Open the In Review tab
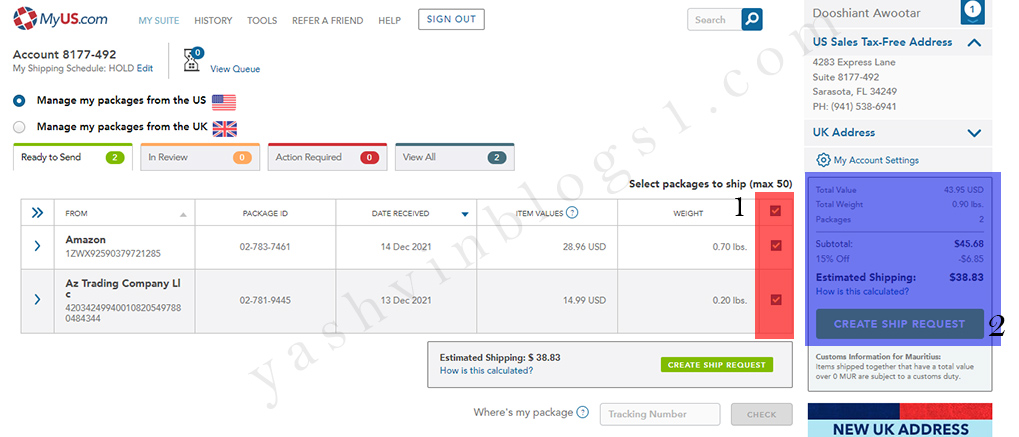This screenshot has width=1019, height=437. (198, 157)
